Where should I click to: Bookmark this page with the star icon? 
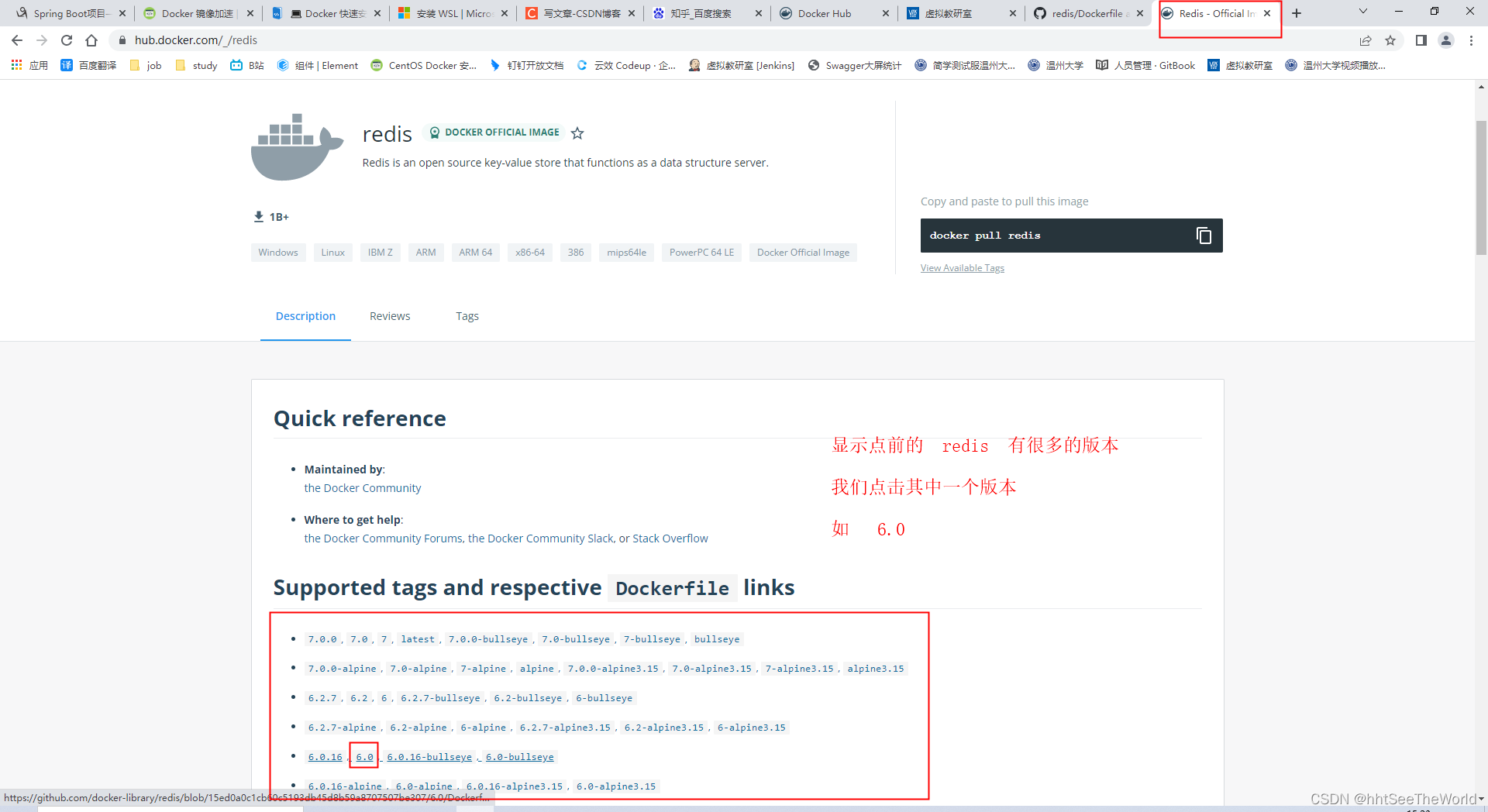click(x=1390, y=40)
